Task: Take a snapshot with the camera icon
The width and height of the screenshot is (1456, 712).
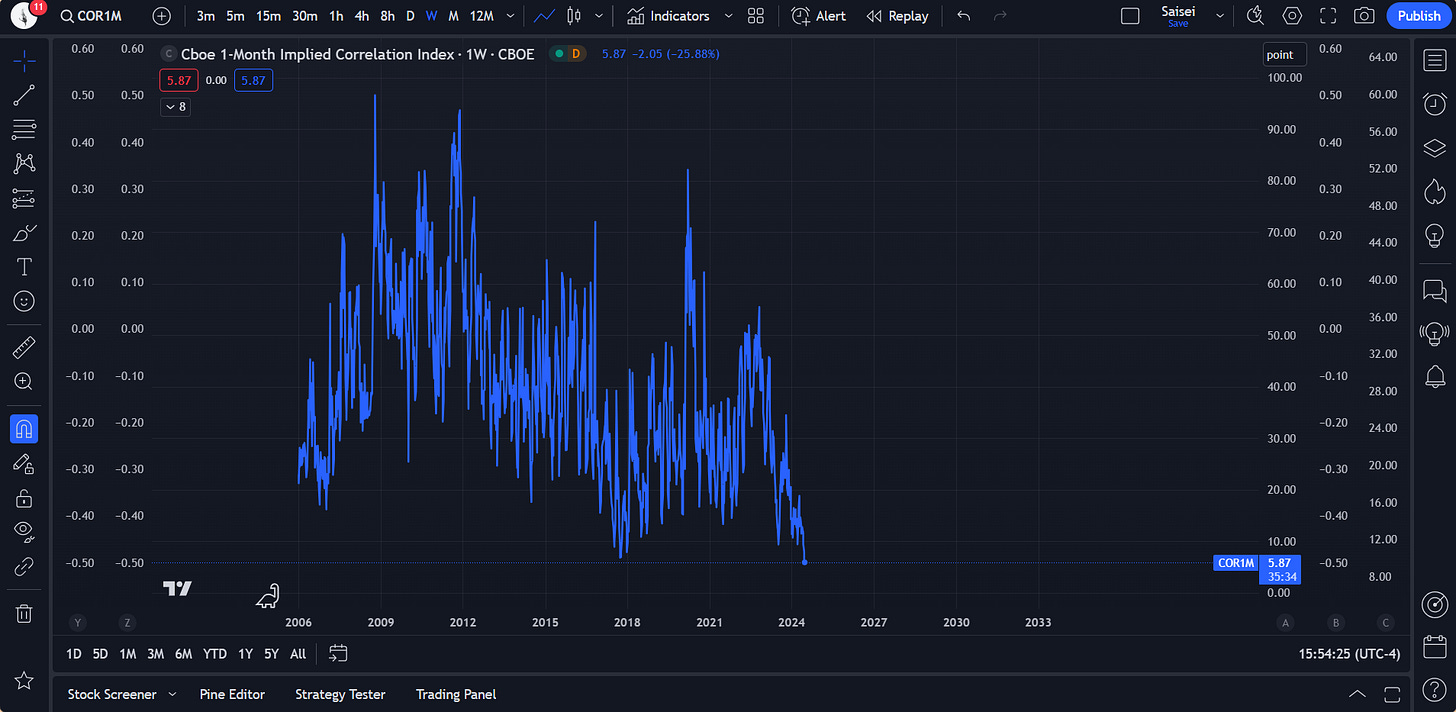Action: 1364,16
